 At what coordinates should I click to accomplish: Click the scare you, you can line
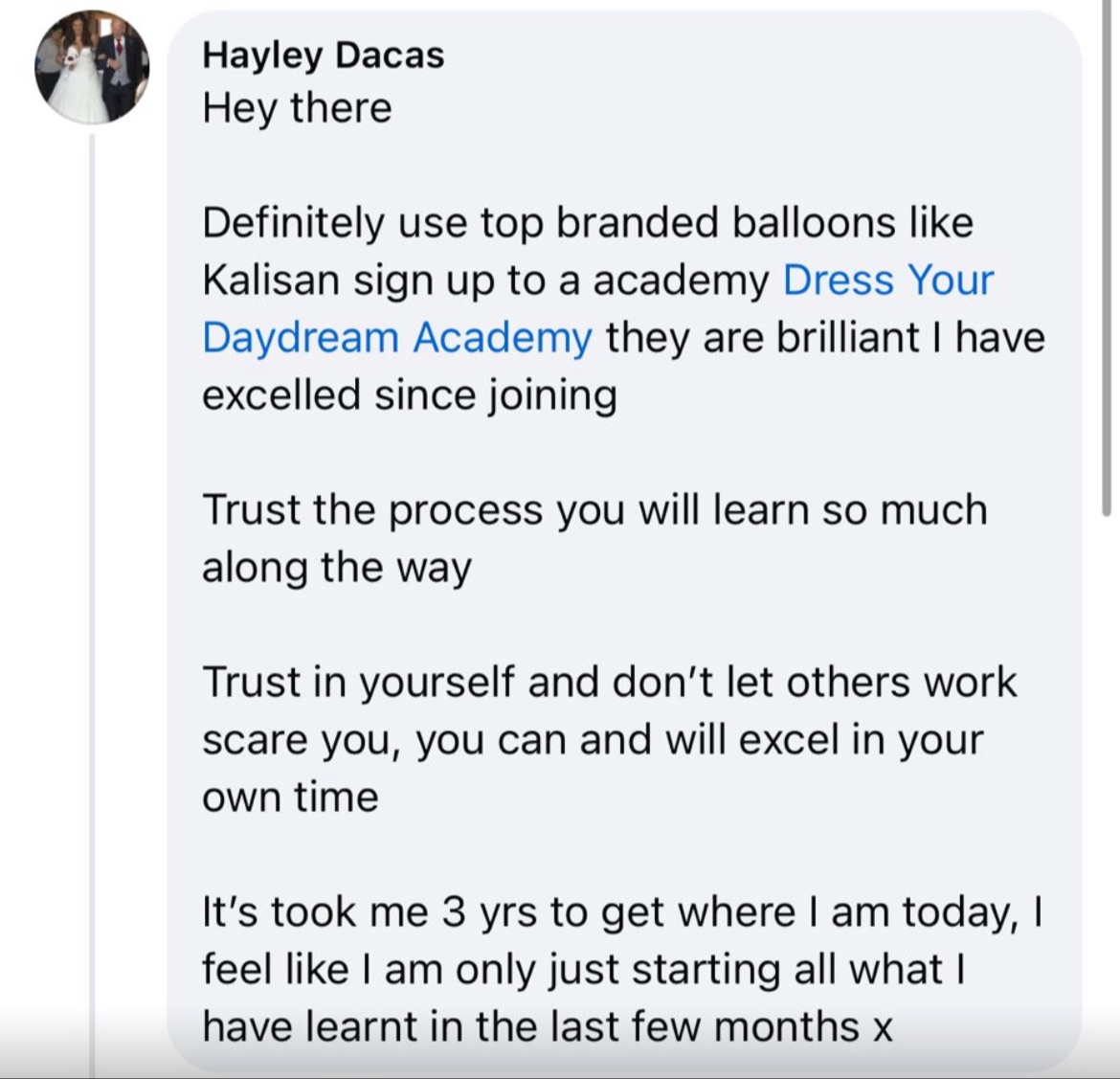[593, 739]
